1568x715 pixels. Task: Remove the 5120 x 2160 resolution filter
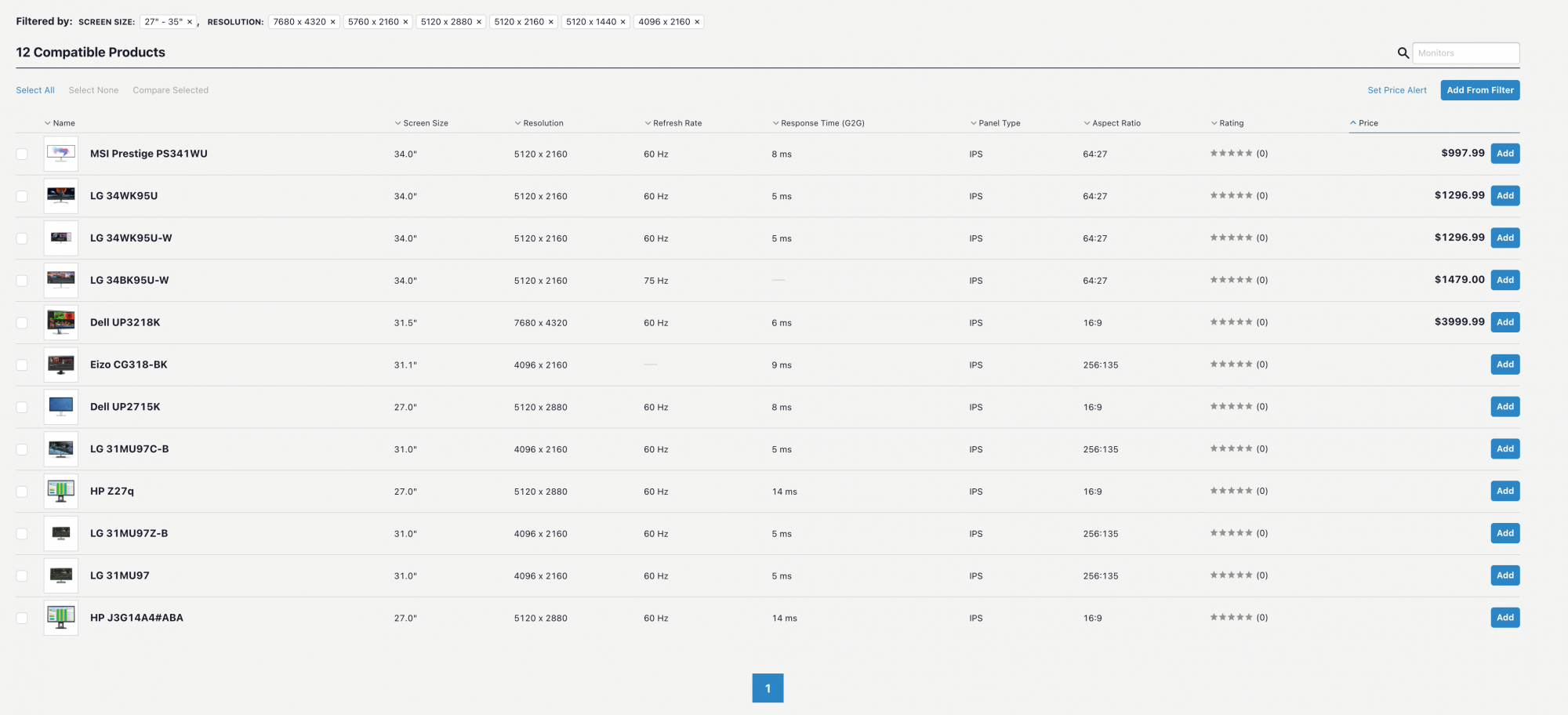551,22
